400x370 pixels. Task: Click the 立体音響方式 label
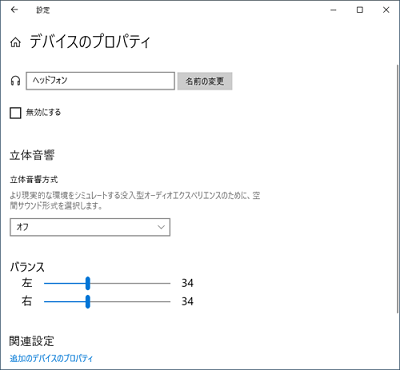click(34, 180)
